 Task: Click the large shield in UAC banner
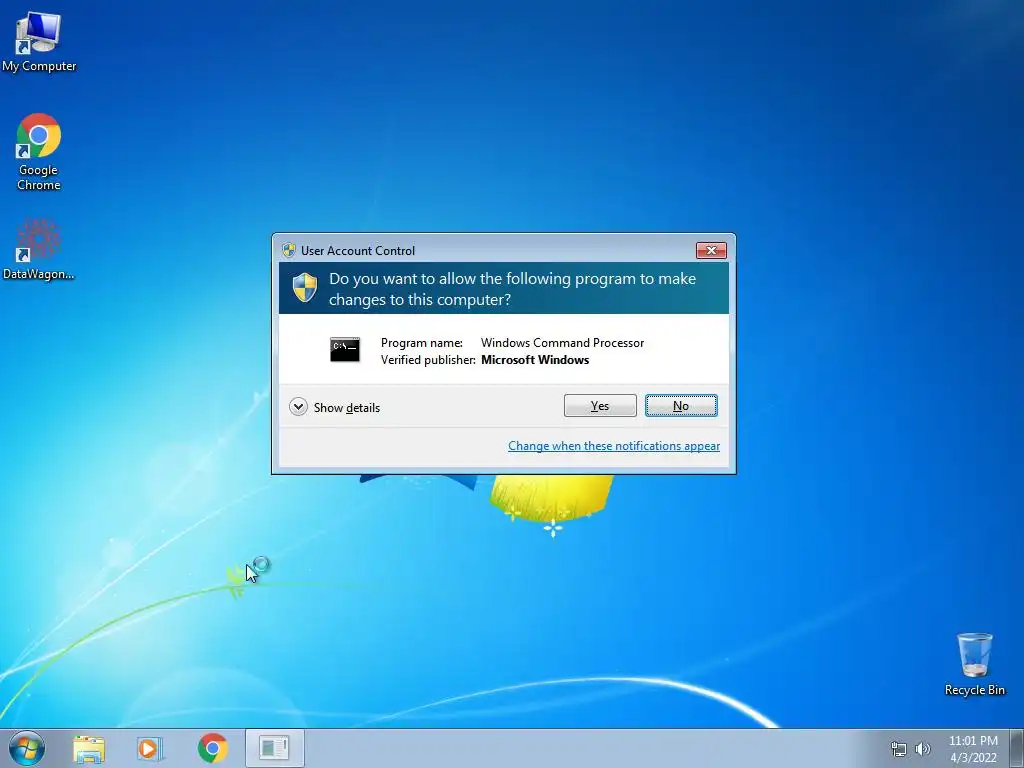(304, 288)
